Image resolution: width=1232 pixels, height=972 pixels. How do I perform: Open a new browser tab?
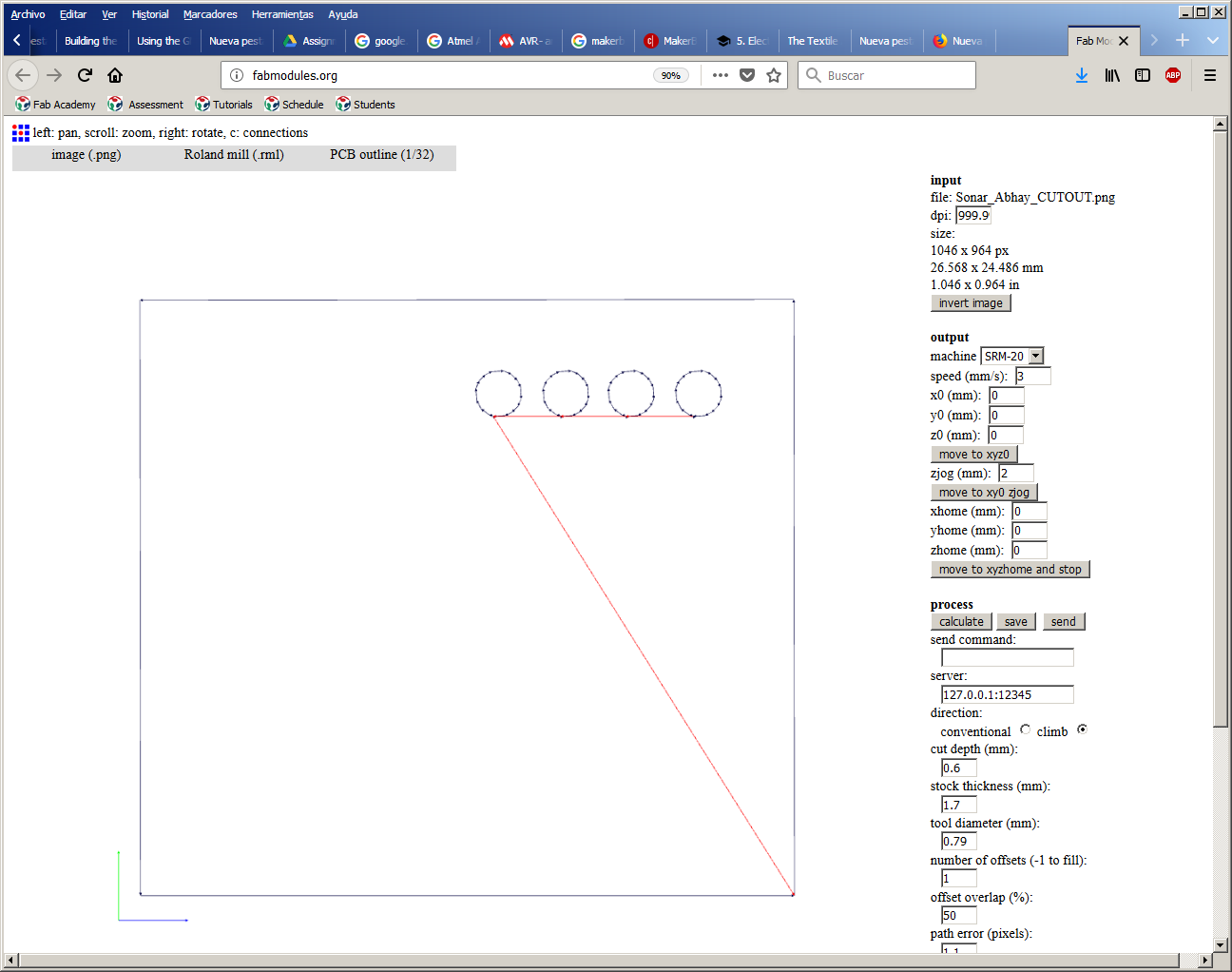click(x=1183, y=40)
